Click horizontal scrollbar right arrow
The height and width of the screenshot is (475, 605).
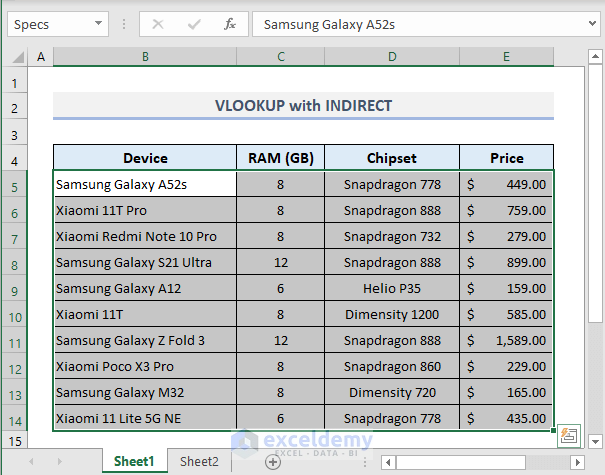pyautogui.click(x=578, y=462)
